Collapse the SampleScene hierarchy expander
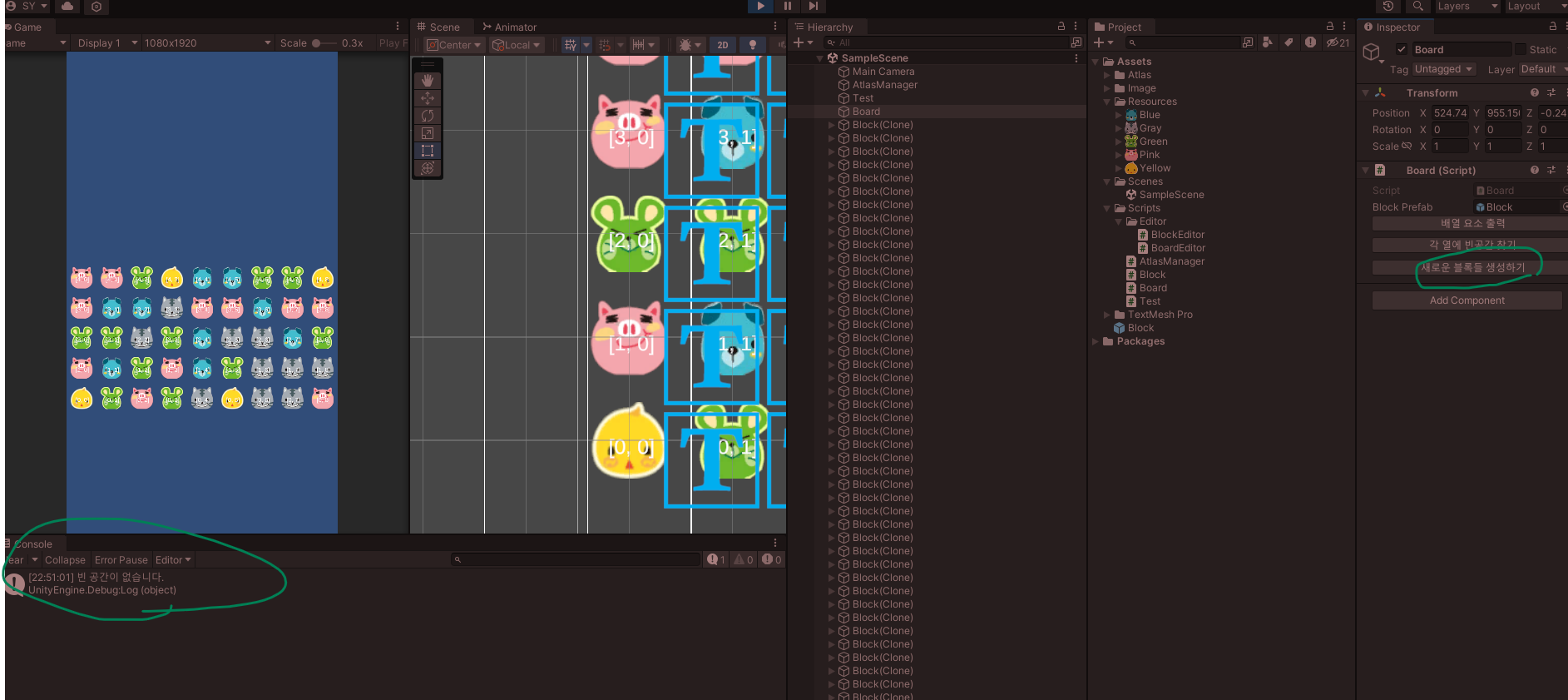 820,58
